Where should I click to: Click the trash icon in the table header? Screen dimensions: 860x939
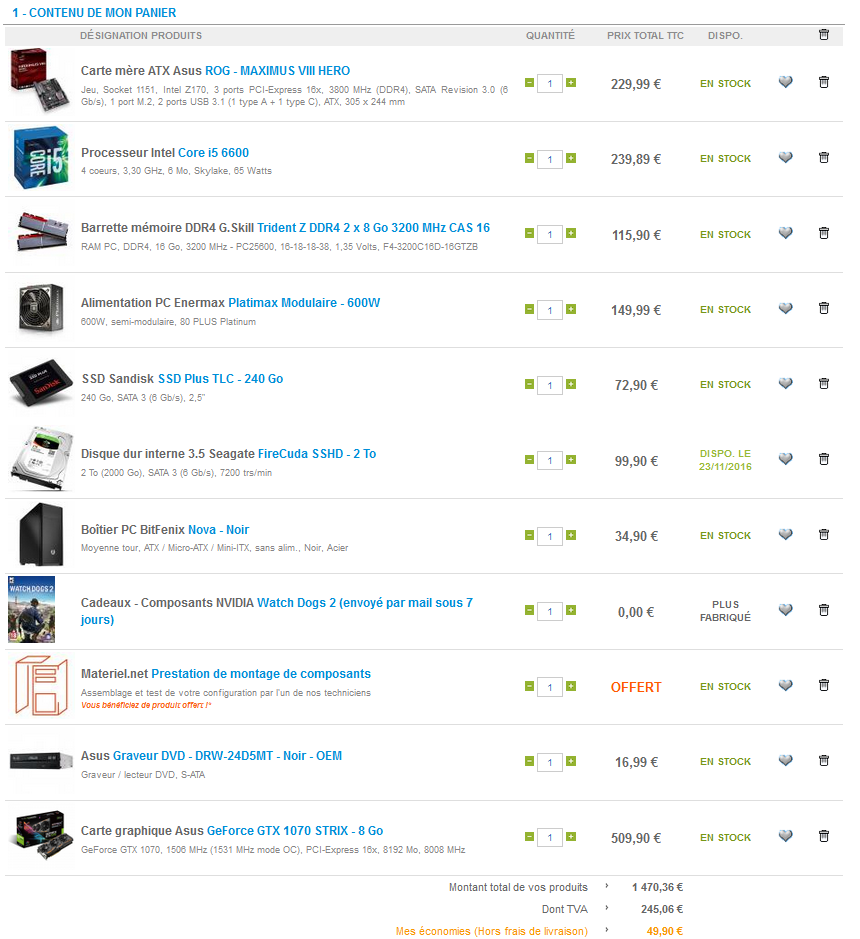click(x=823, y=35)
